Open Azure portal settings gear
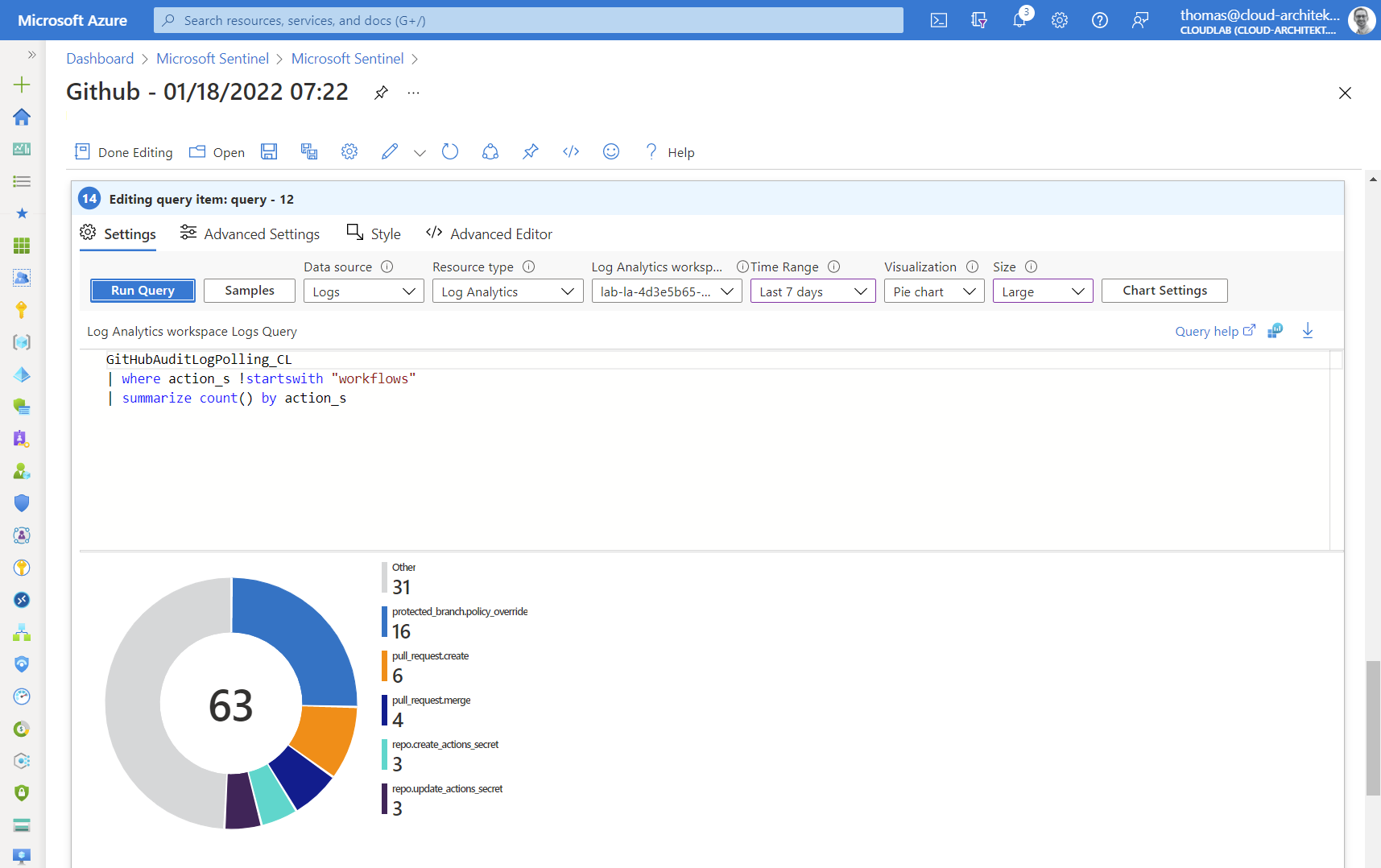 point(1060,20)
